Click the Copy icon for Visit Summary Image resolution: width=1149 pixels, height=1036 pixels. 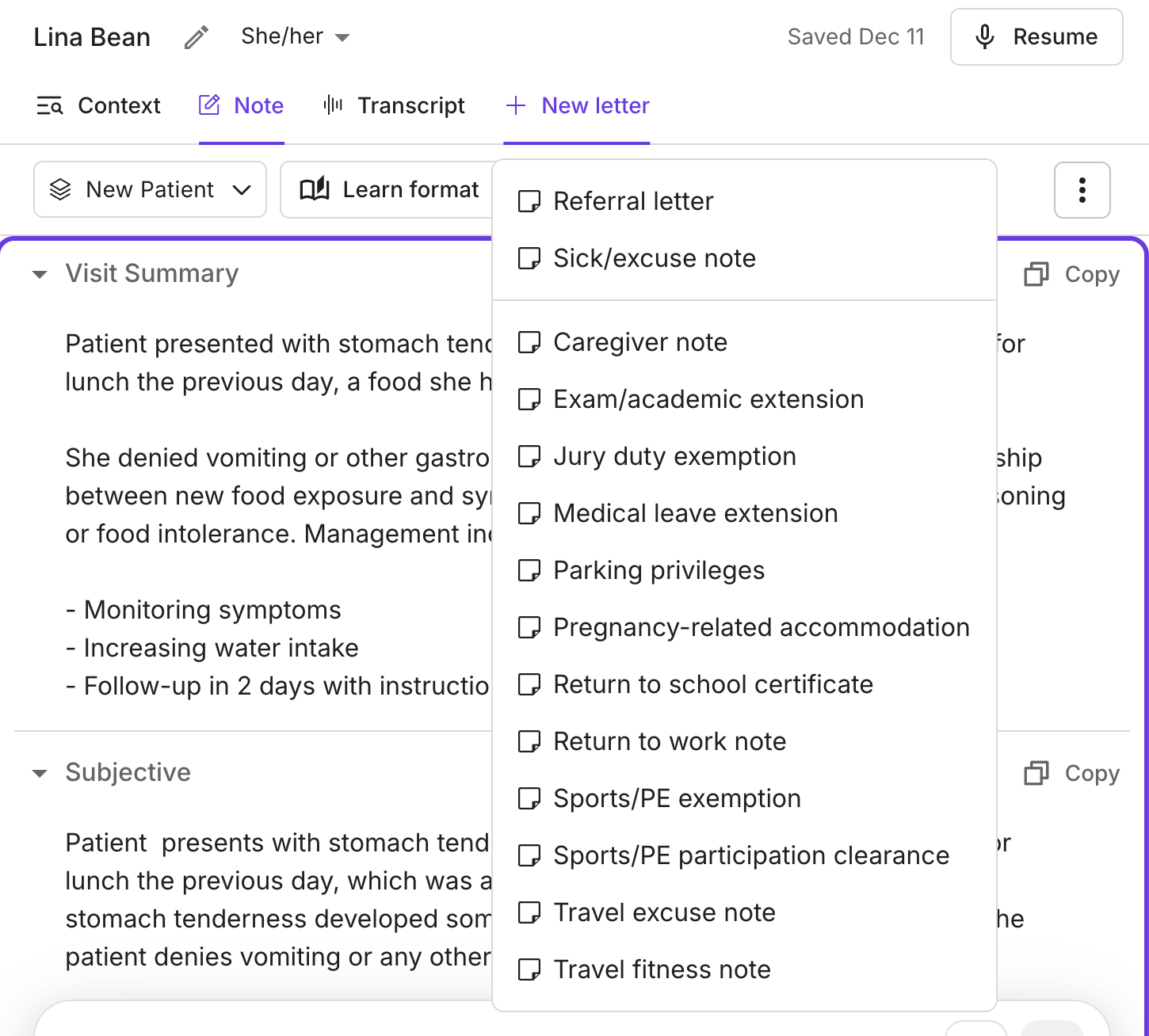pyautogui.click(x=1036, y=274)
